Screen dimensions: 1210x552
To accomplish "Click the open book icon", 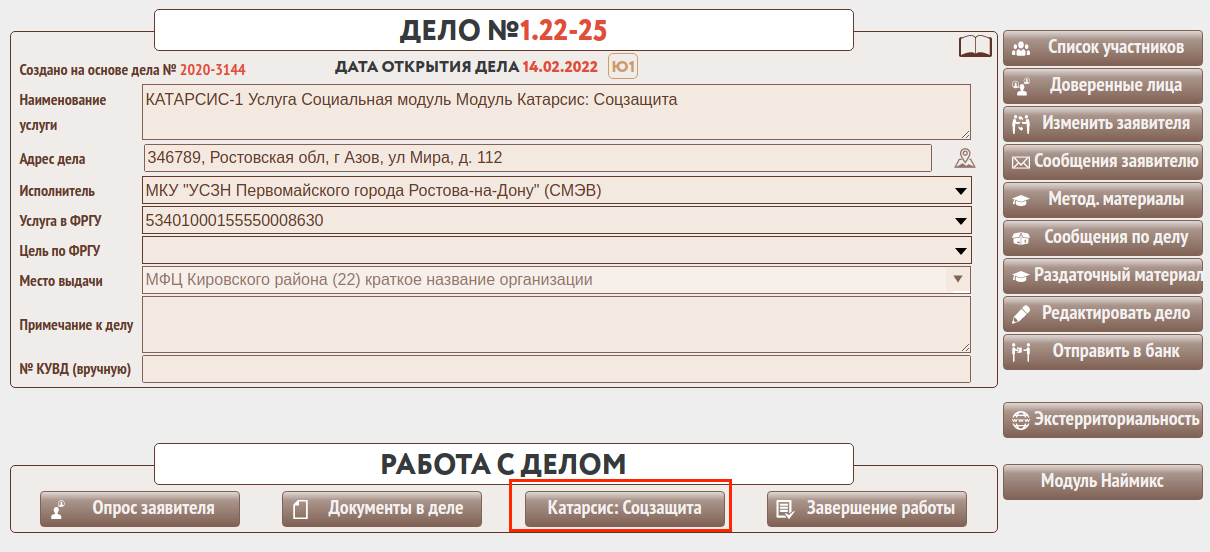I will point(974,47).
